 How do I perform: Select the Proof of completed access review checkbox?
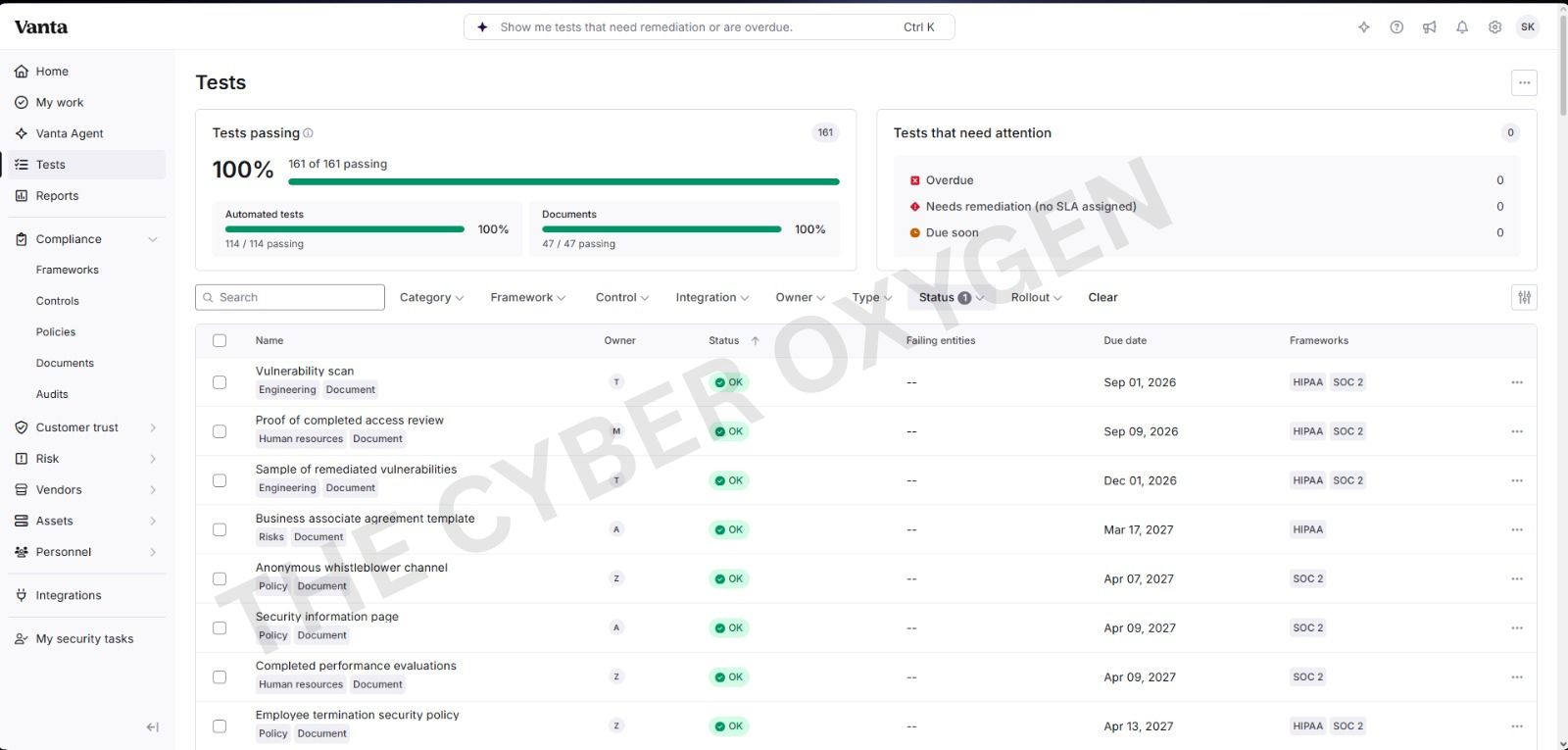tap(220, 431)
